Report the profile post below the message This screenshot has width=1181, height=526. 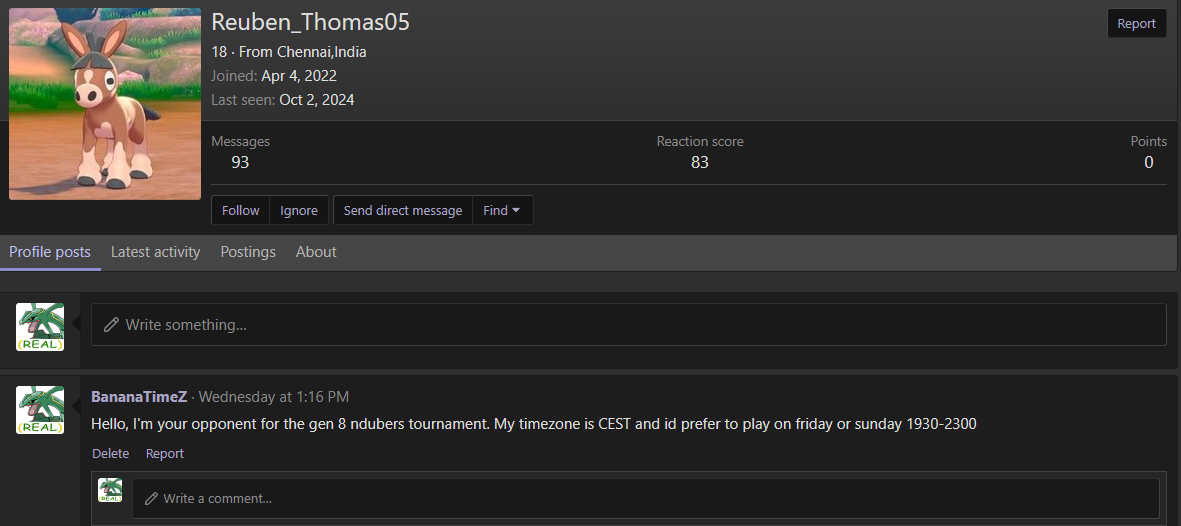tap(165, 454)
